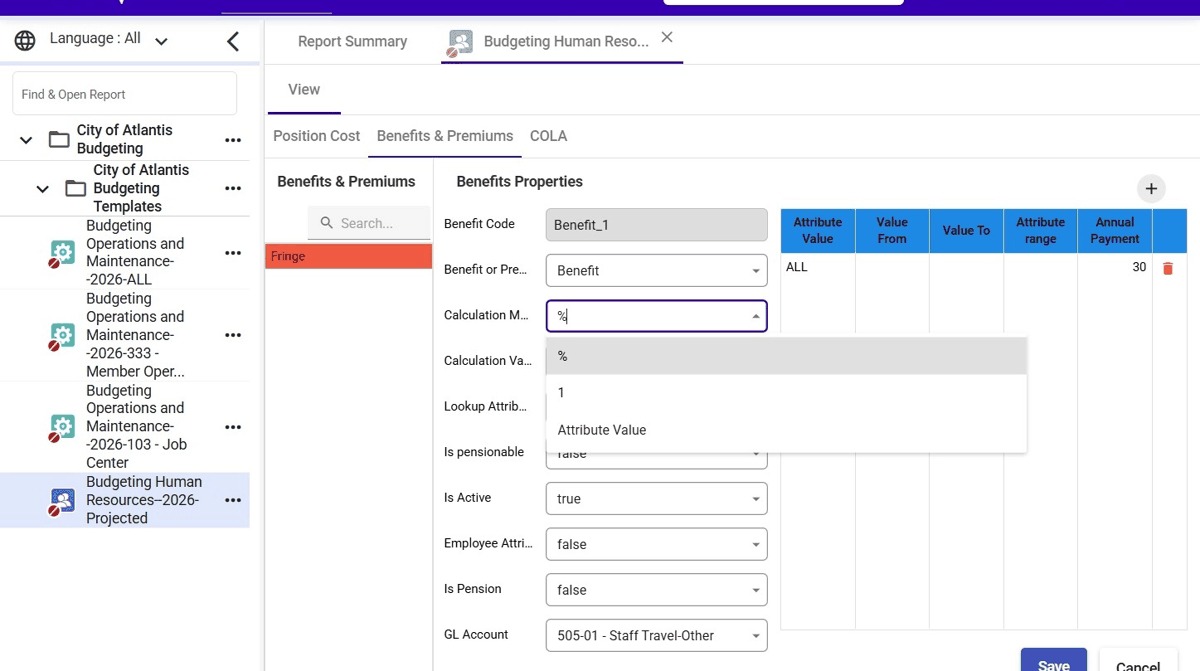Screen dimensions: 1200x671
Task: Add a new row with the plus button
Action: tap(1151, 188)
